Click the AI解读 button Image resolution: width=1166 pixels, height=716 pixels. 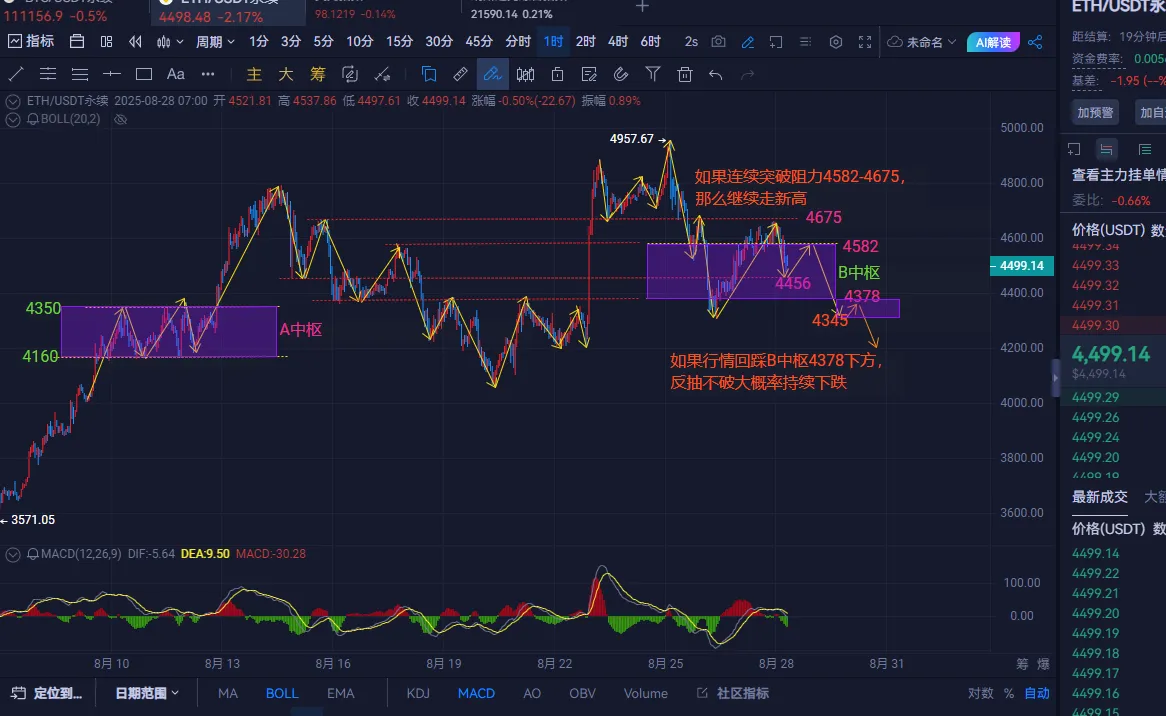(993, 42)
